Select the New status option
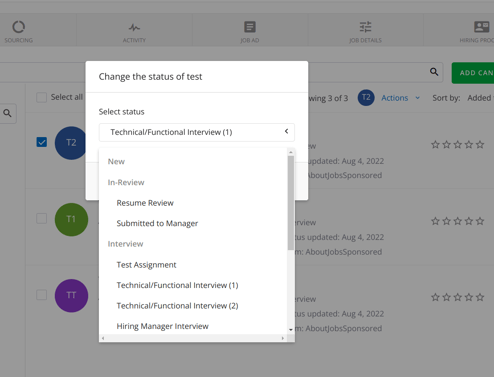This screenshot has height=377, width=494. [x=116, y=162]
